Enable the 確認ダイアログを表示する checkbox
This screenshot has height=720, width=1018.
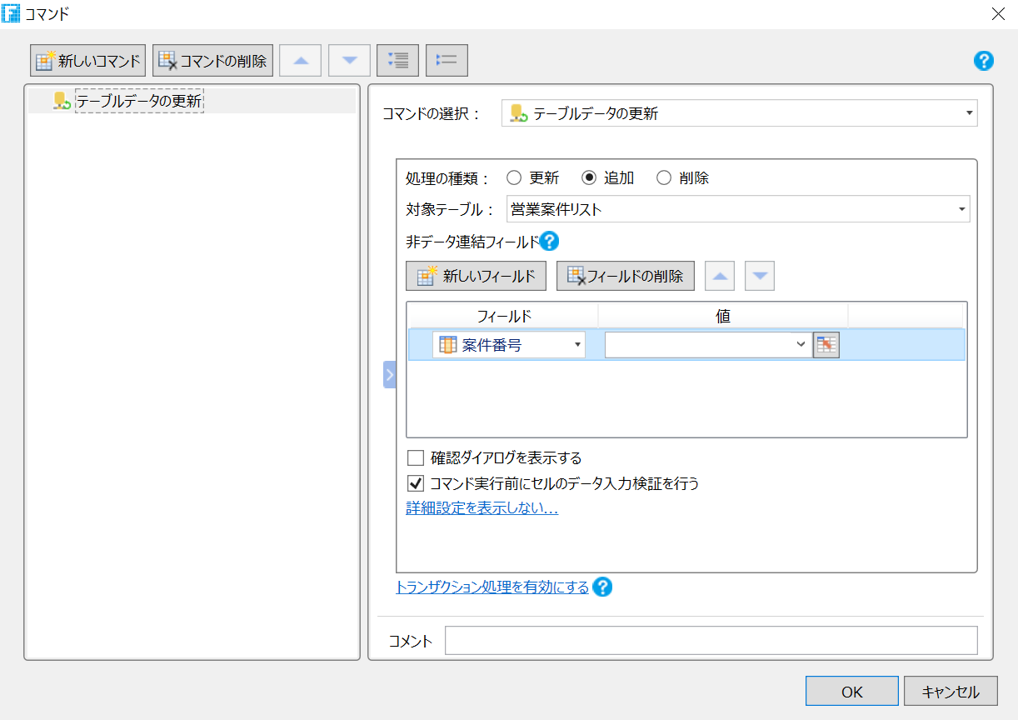pos(416,456)
